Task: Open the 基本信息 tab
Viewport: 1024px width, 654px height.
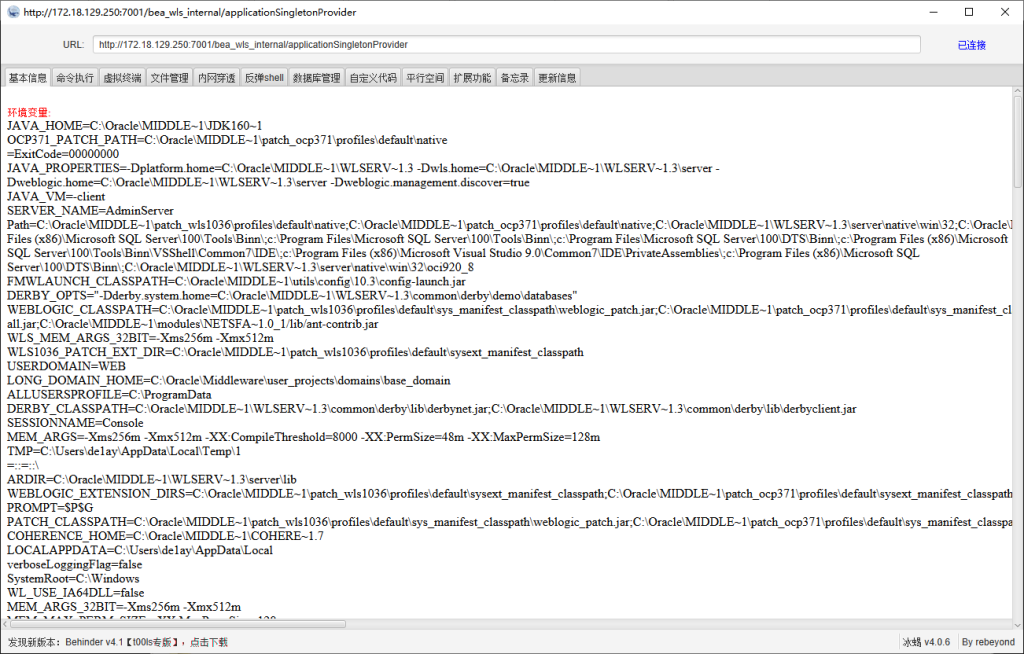Action: coord(27,78)
